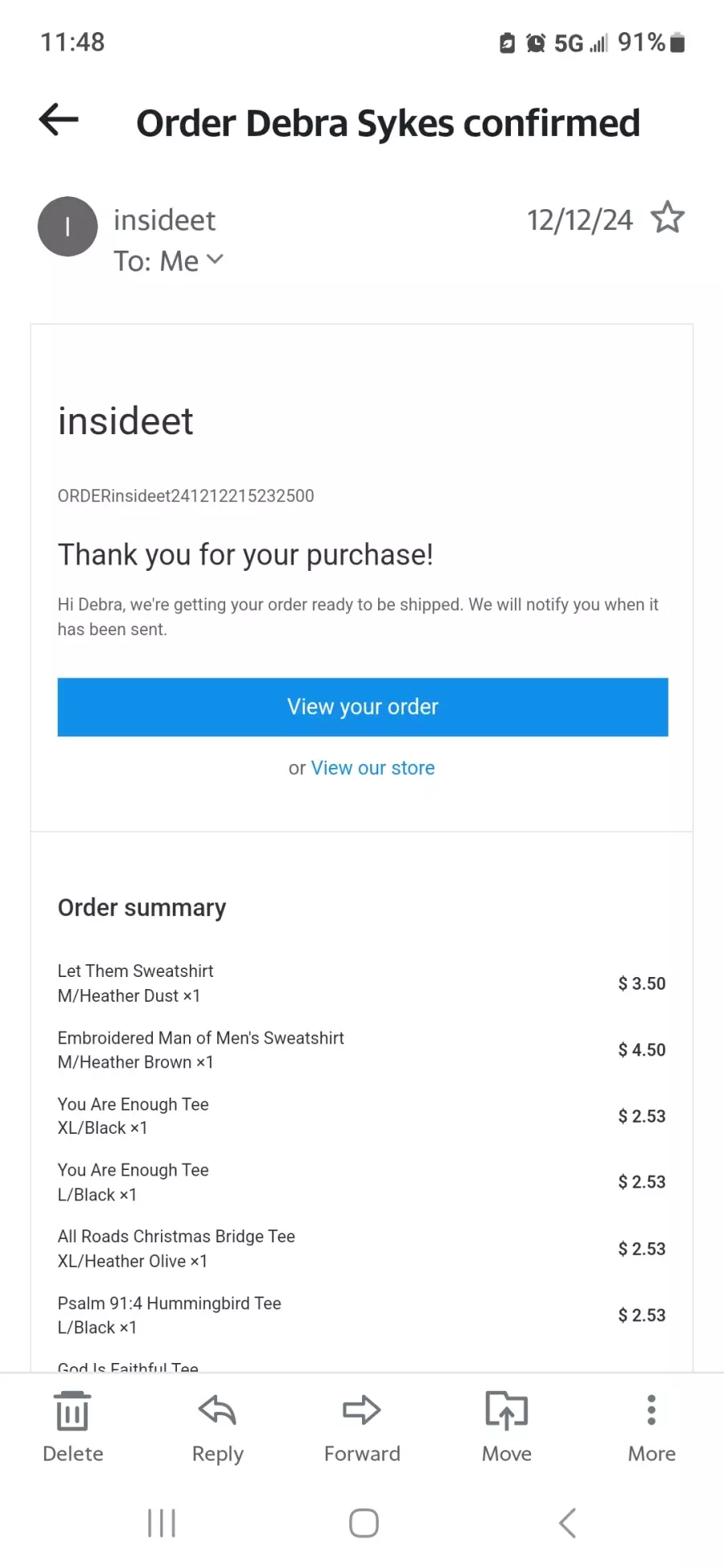Tap the order number text
Viewport: 724px width, 1568px height.
click(x=186, y=496)
